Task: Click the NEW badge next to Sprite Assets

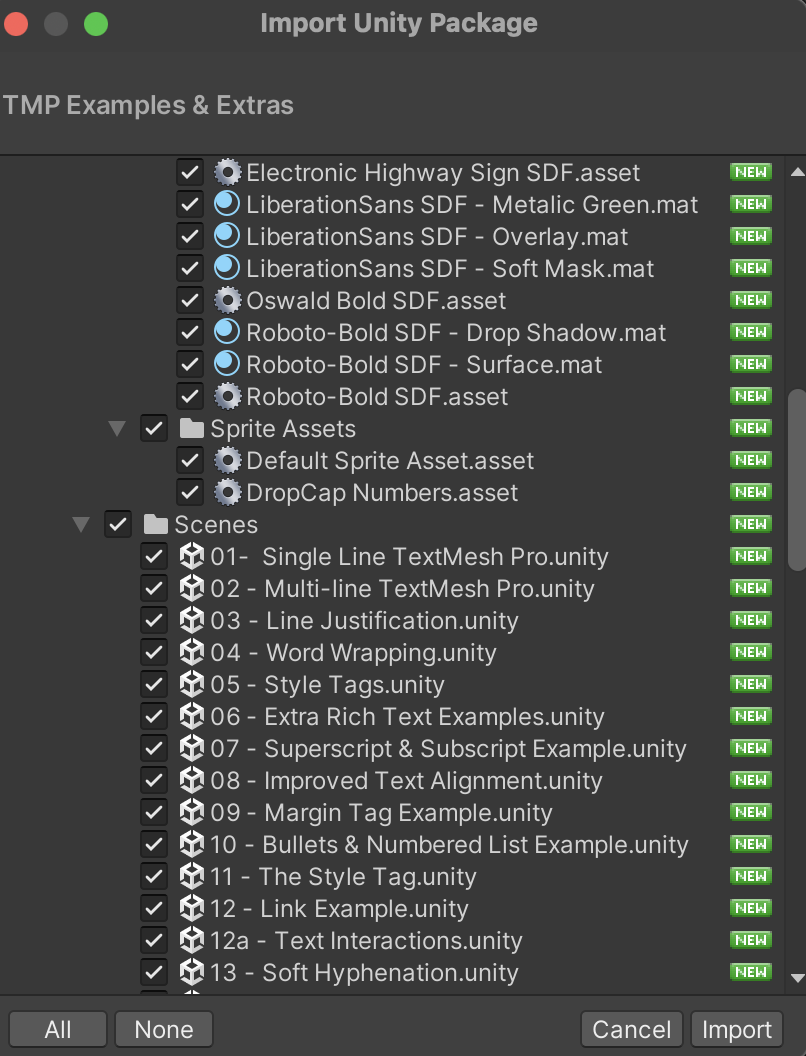Action: point(751,428)
